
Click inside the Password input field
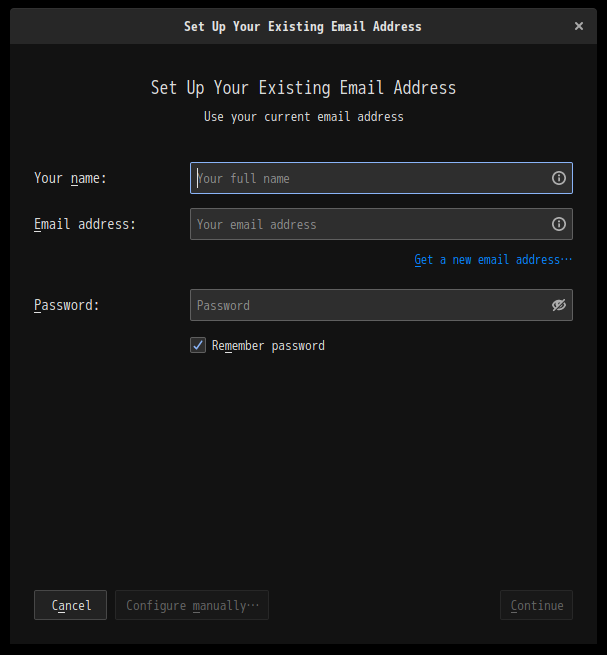[x=381, y=305]
